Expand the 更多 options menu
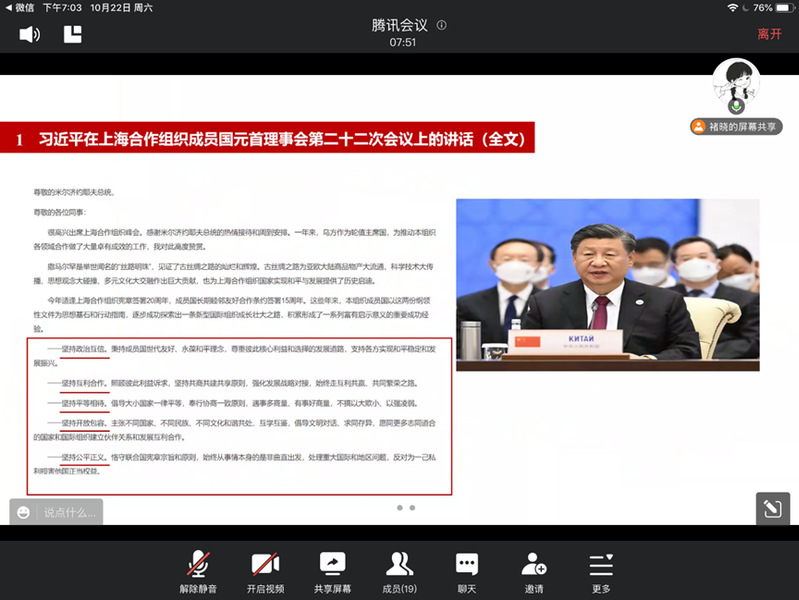Image resolution: width=799 pixels, height=600 pixels. (601, 570)
